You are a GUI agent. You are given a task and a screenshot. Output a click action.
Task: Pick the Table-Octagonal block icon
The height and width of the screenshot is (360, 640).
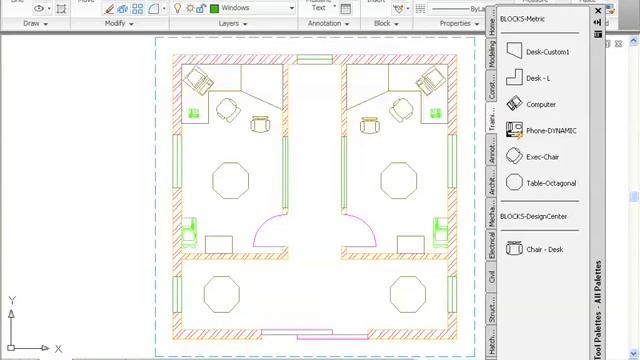click(x=514, y=182)
